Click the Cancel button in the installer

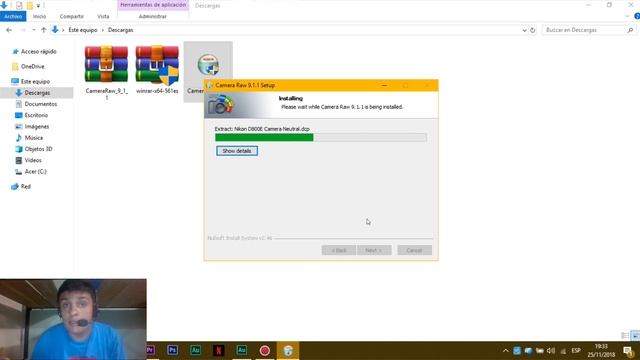414,250
